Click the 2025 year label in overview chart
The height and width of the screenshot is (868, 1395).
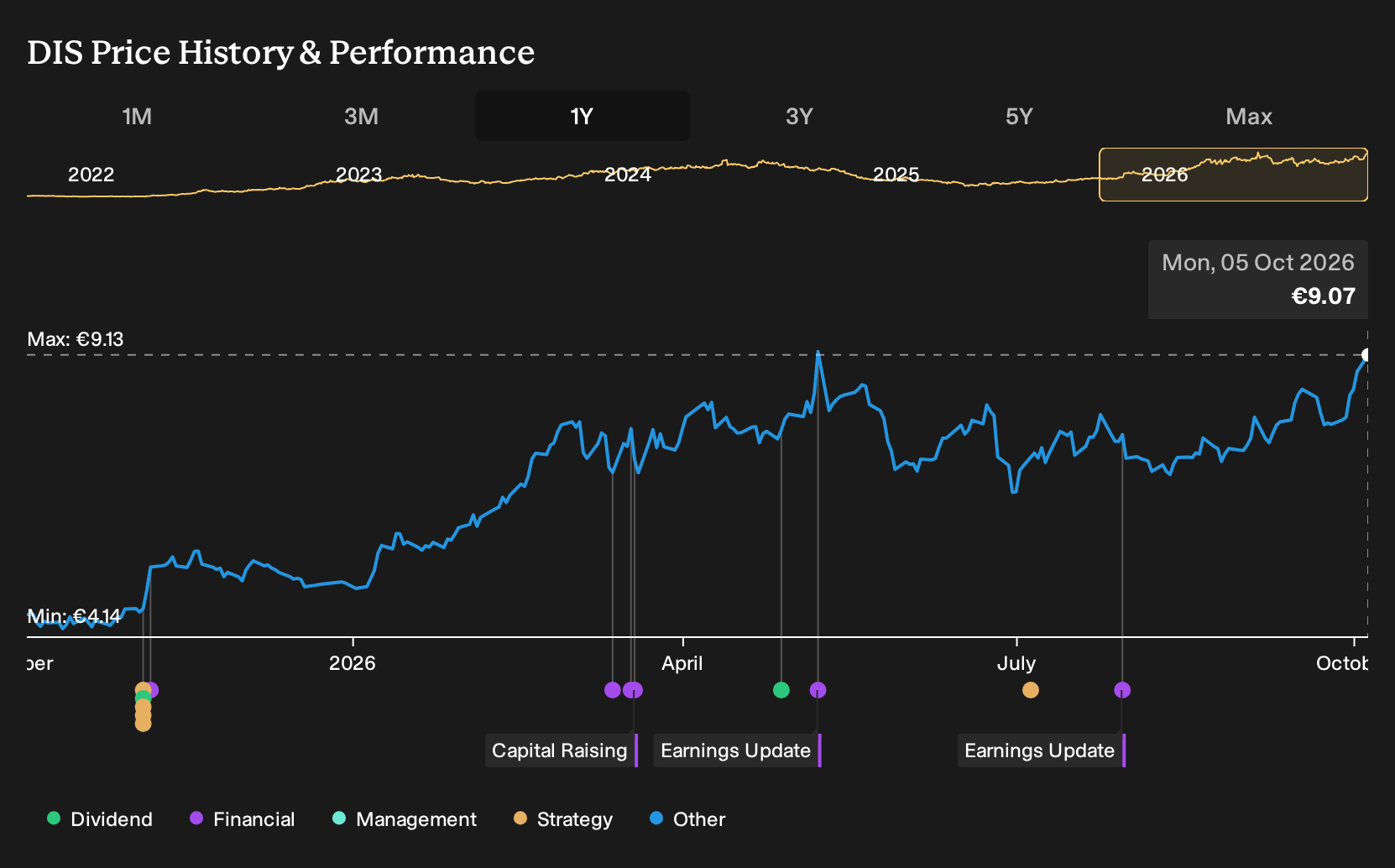coord(896,175)
